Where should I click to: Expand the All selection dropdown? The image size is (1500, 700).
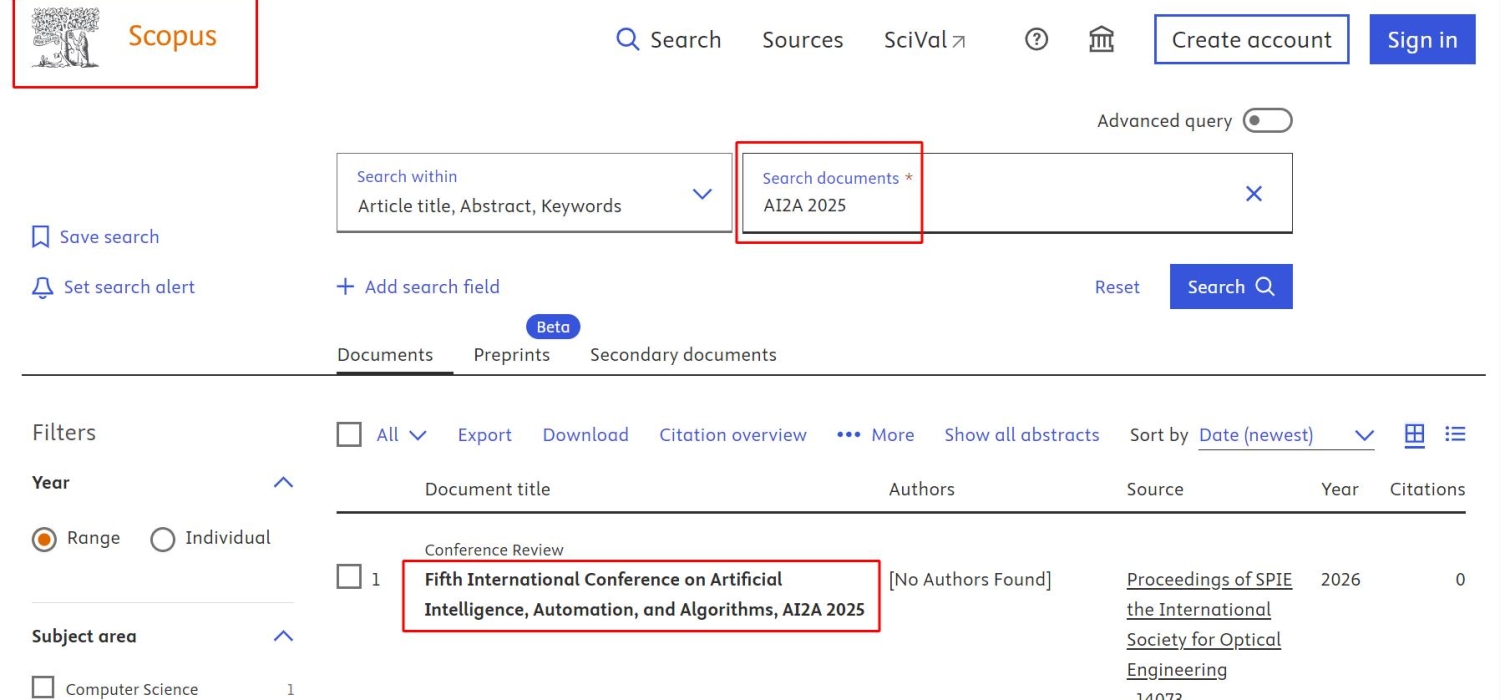point(402,435)
